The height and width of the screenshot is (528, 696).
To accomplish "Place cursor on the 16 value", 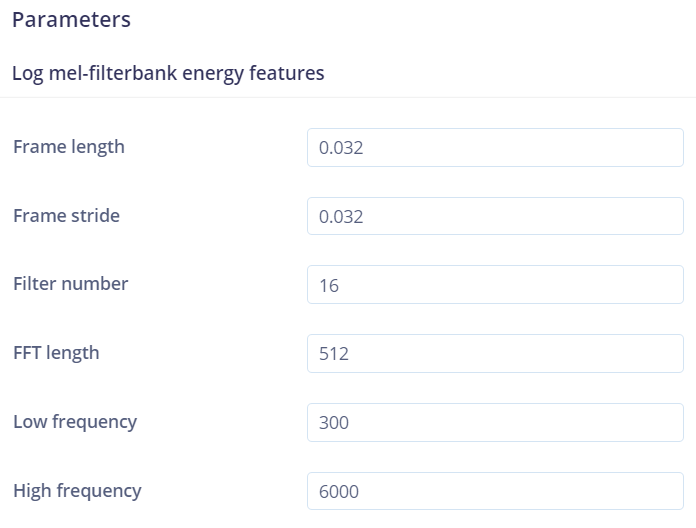I will pyautogui.click(x=329, y=286).
